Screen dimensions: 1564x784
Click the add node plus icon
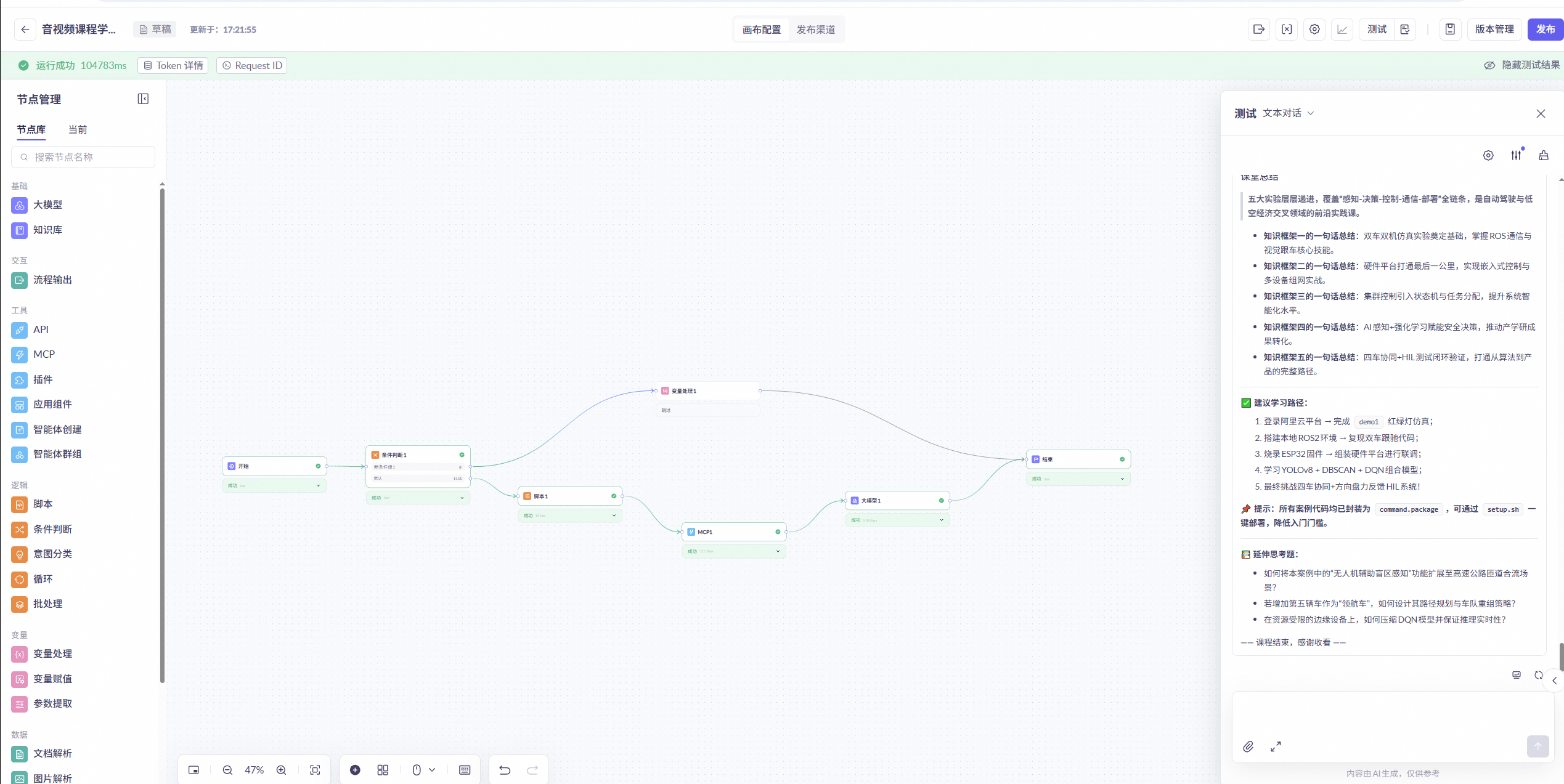click(x=355, y=770)
